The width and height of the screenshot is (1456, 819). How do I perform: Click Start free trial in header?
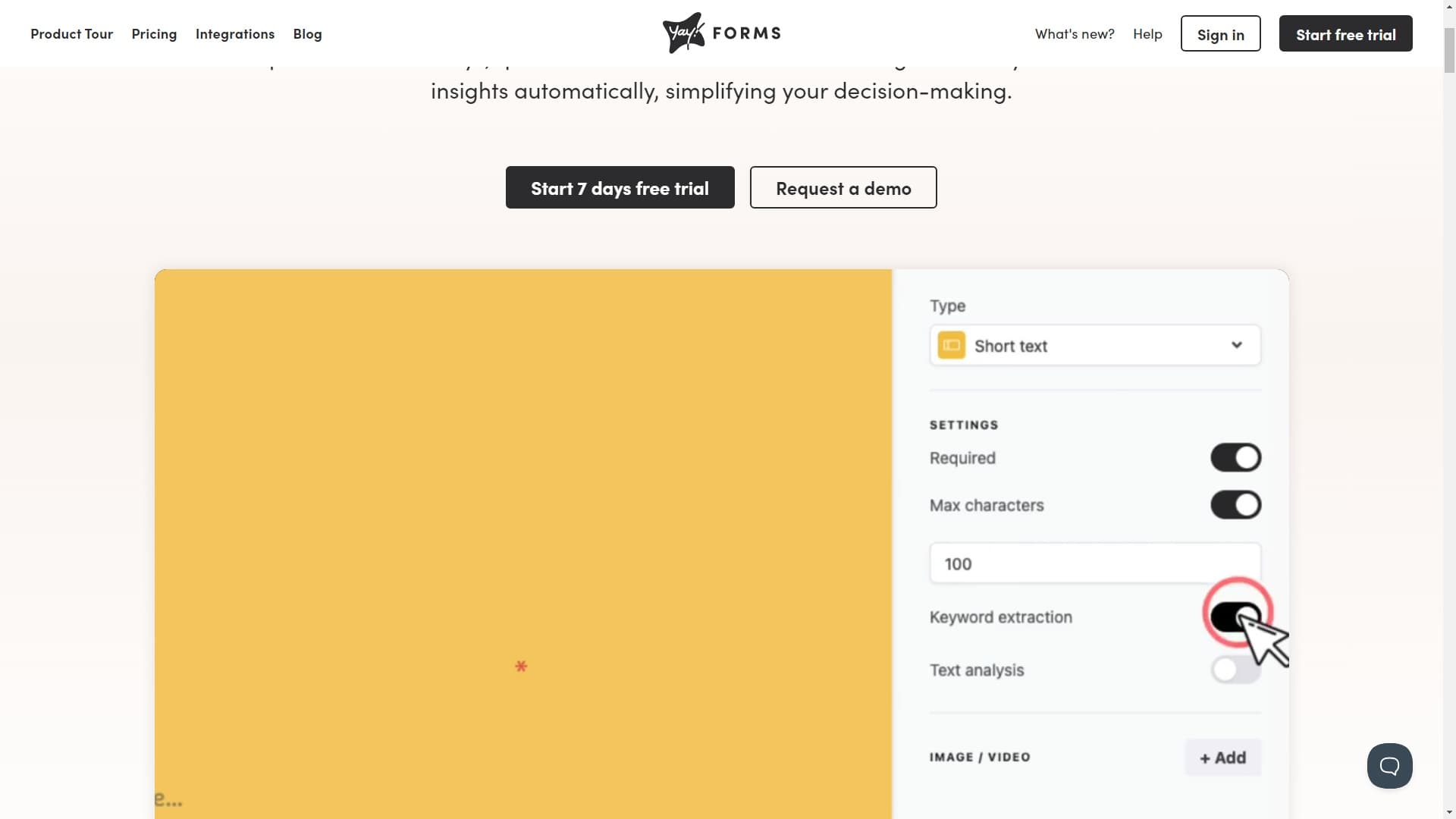tap(1345, 33)
